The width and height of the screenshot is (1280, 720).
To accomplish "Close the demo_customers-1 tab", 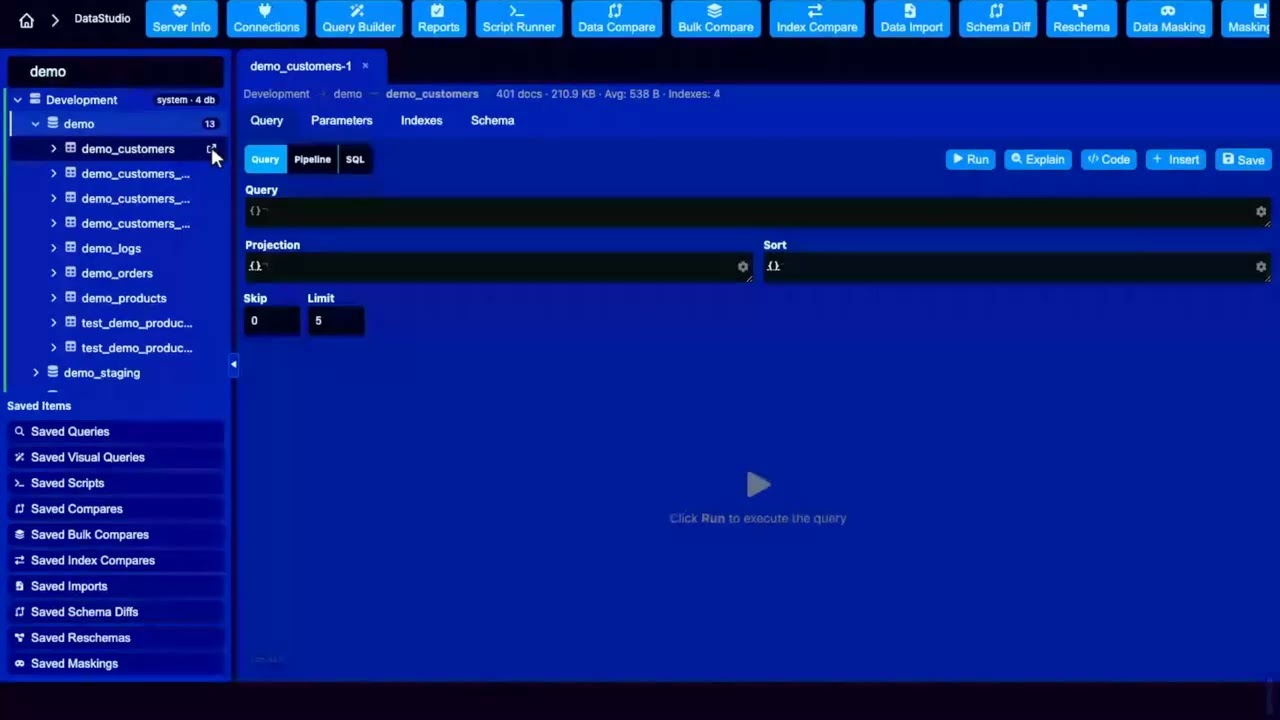I will 365,66.
